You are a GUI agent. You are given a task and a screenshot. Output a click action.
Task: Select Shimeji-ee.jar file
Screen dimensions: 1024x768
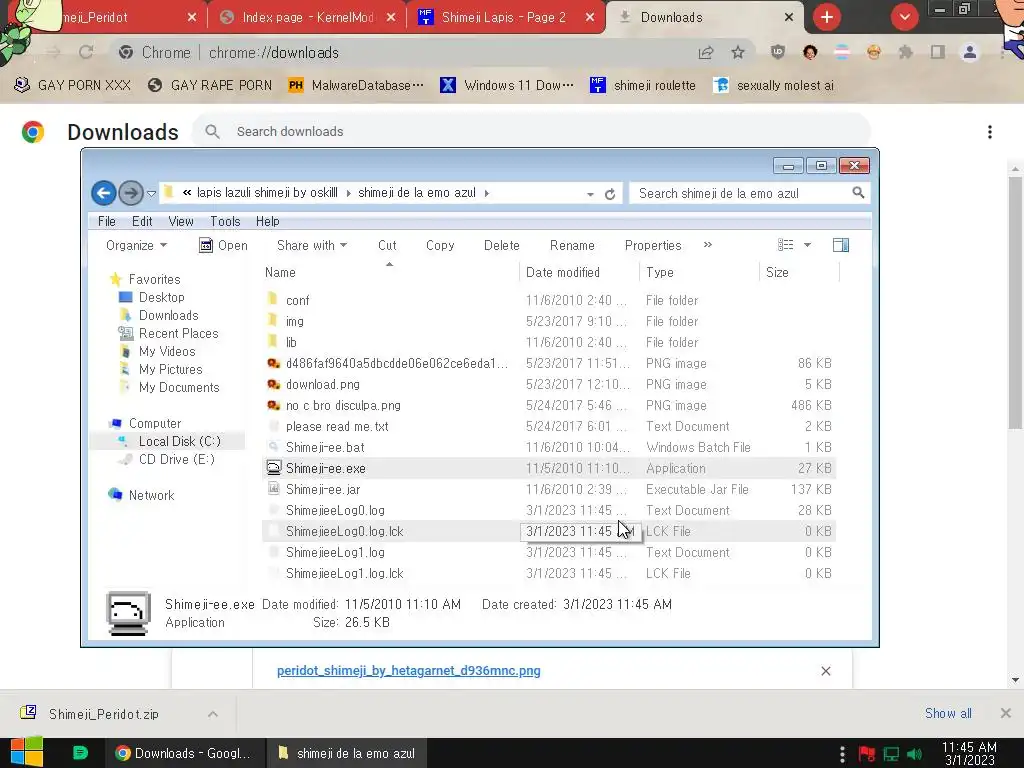549,489
